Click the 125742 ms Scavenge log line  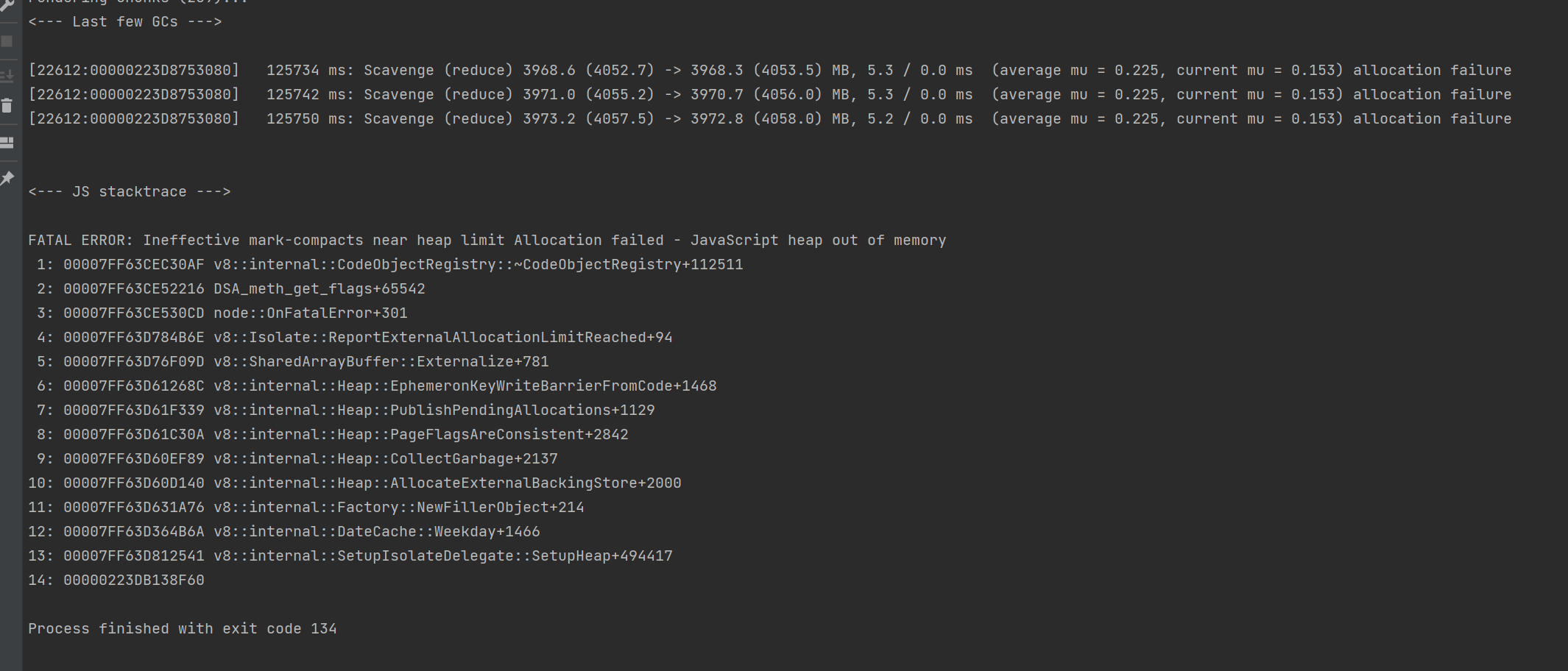point(769,95)
